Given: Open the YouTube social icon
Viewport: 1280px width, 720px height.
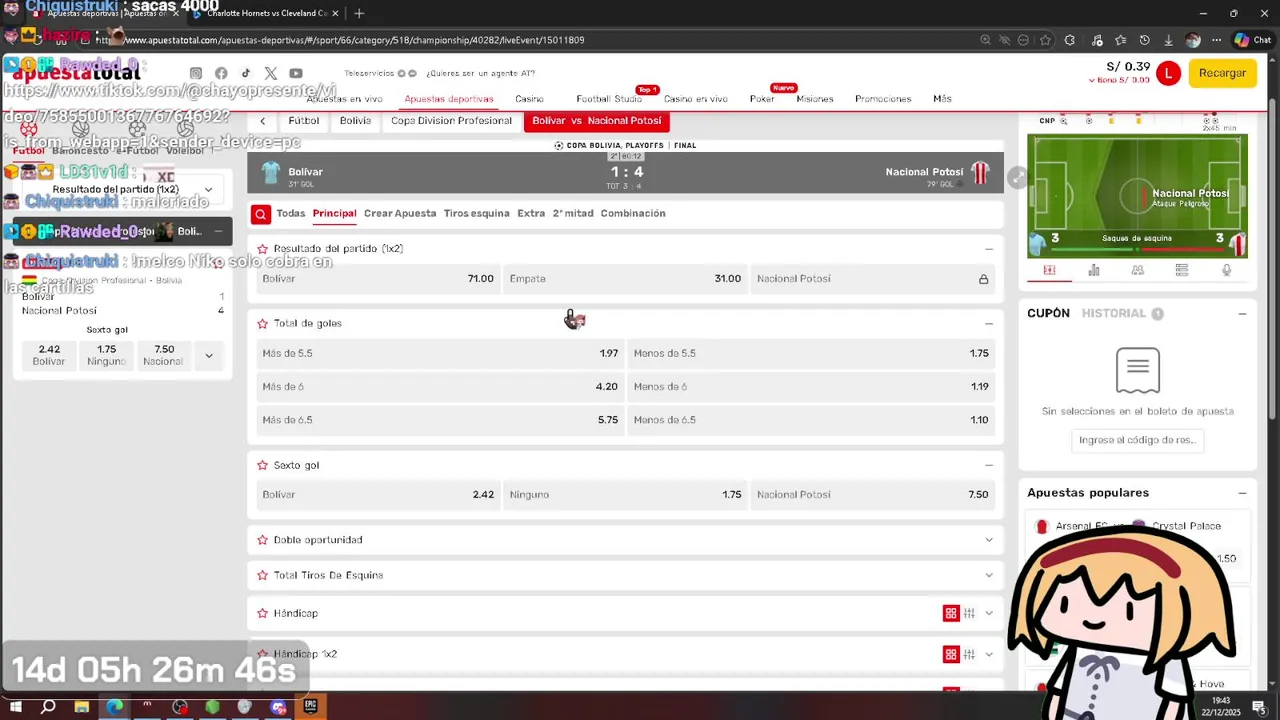Looking at the screenshot, I should (296, 73).
